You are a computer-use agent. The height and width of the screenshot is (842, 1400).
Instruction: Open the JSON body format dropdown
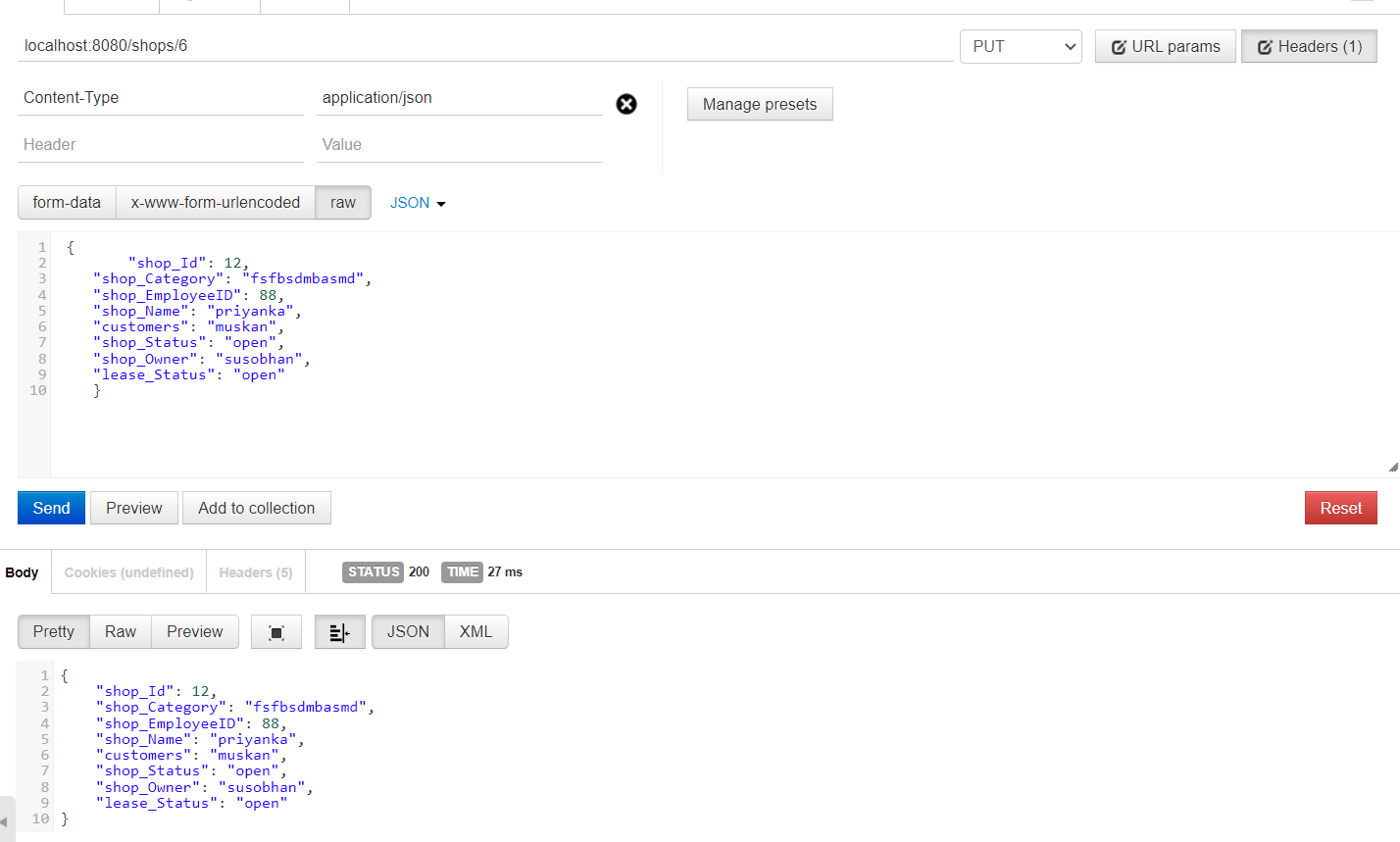(416, 202)
